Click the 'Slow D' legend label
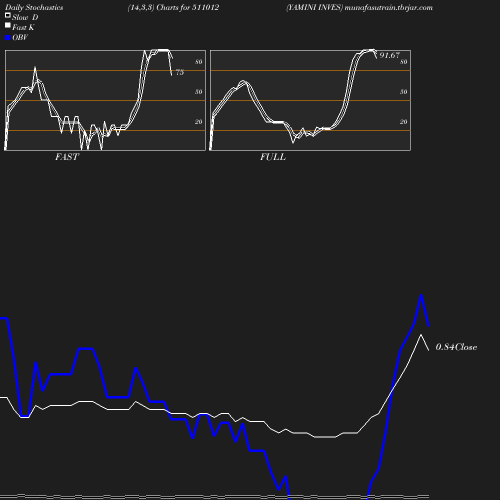This screenshot has width=500, height=500. pos(25,17)
